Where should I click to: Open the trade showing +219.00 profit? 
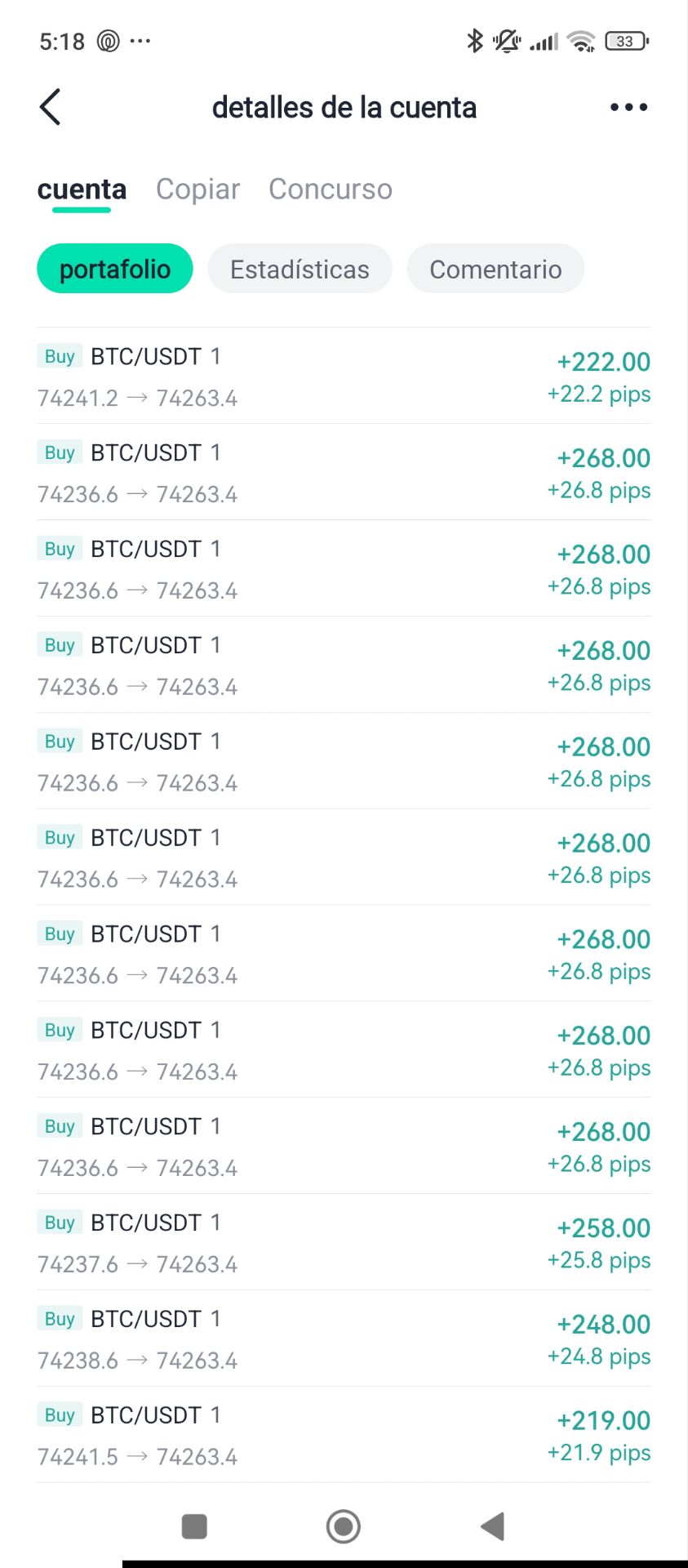pos(344,1435)
